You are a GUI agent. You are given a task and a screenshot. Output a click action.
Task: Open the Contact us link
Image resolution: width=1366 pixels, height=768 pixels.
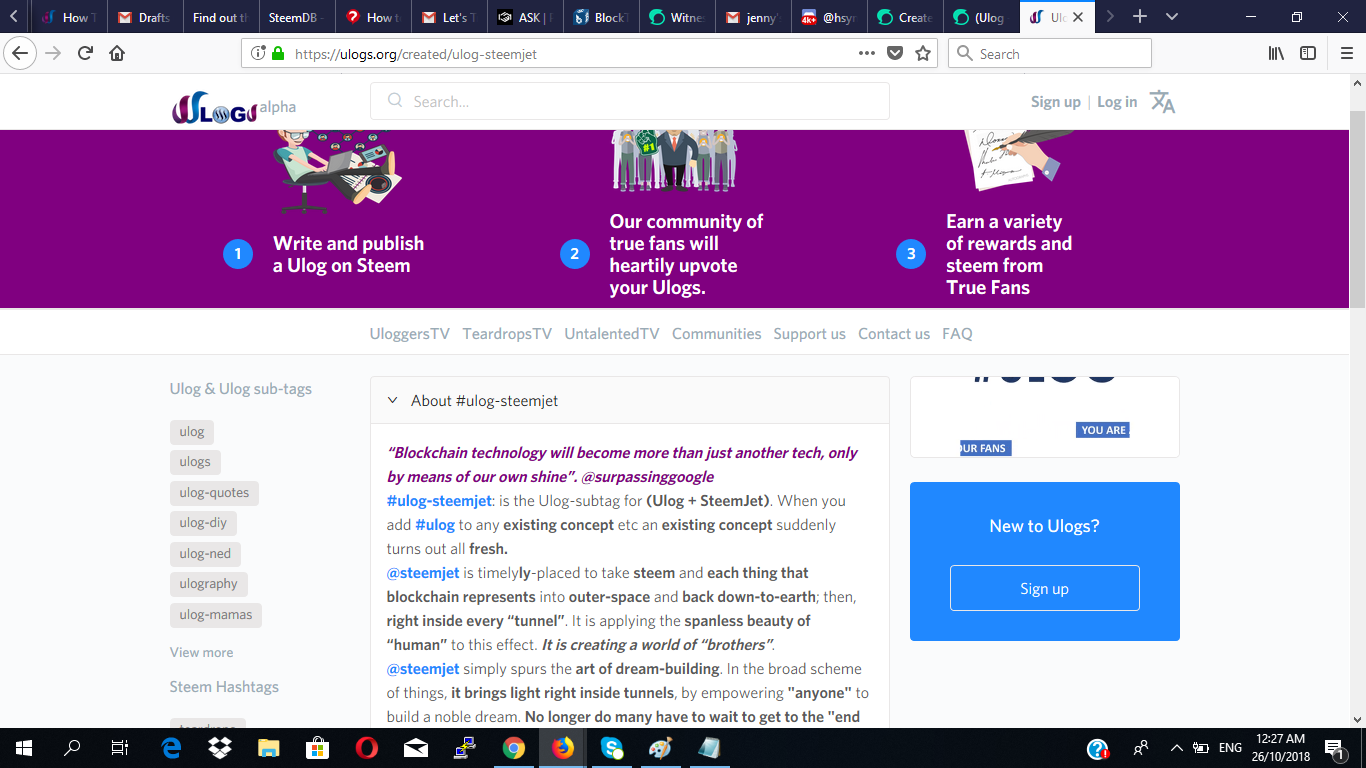[894, 334]
